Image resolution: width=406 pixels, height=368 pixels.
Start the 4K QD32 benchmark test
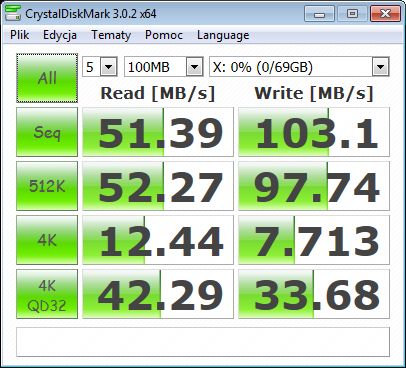47,294
